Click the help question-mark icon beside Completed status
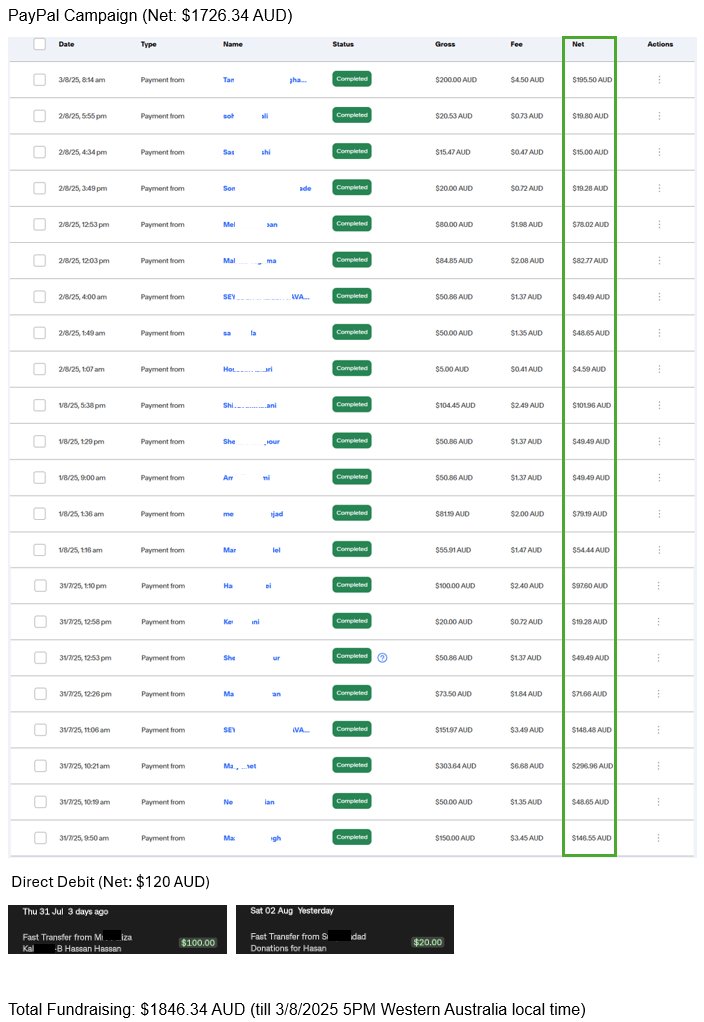This screenshot has height=1022, width=704. [383, 658]
